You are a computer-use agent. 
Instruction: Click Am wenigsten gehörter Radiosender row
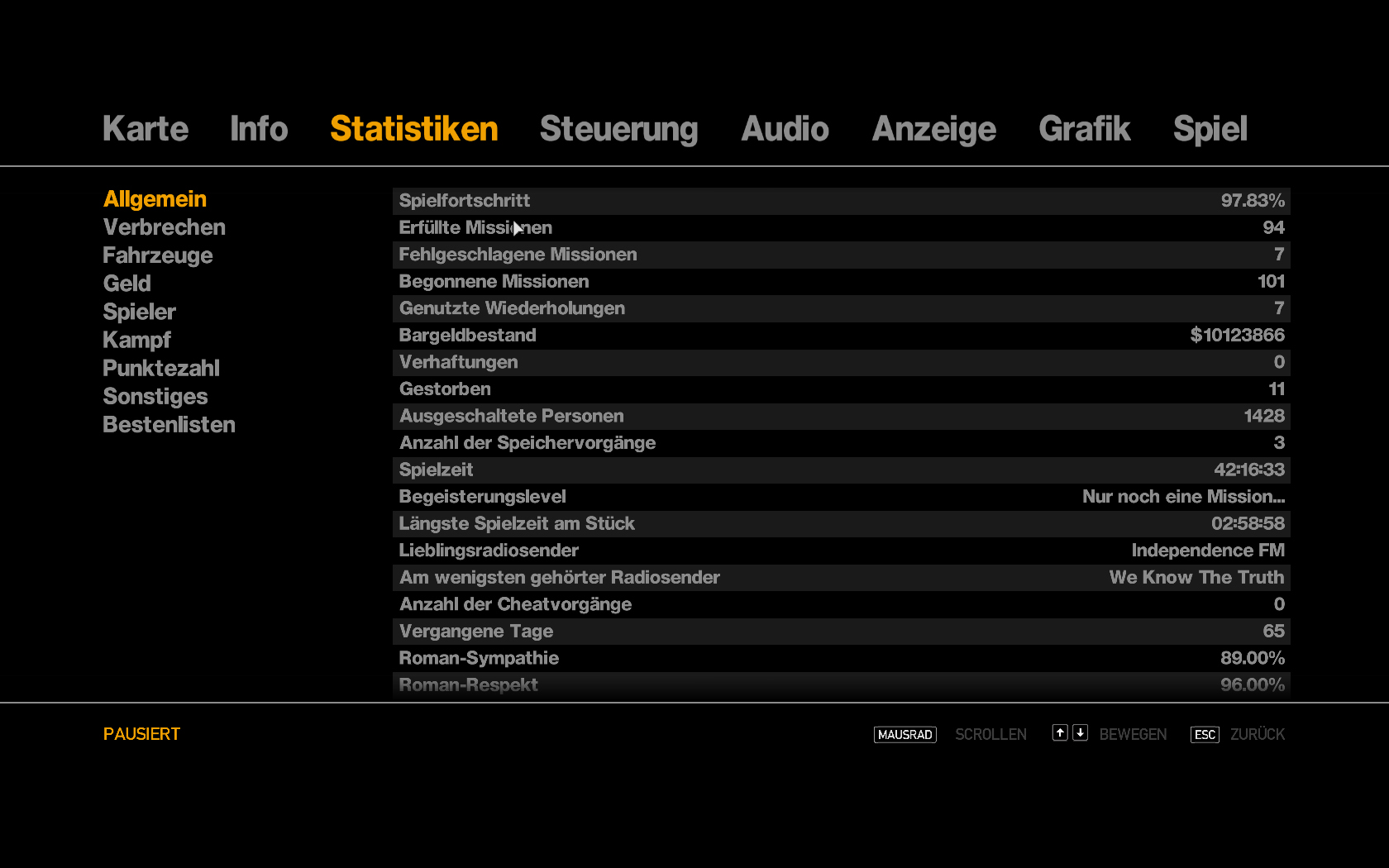(842, 577)
